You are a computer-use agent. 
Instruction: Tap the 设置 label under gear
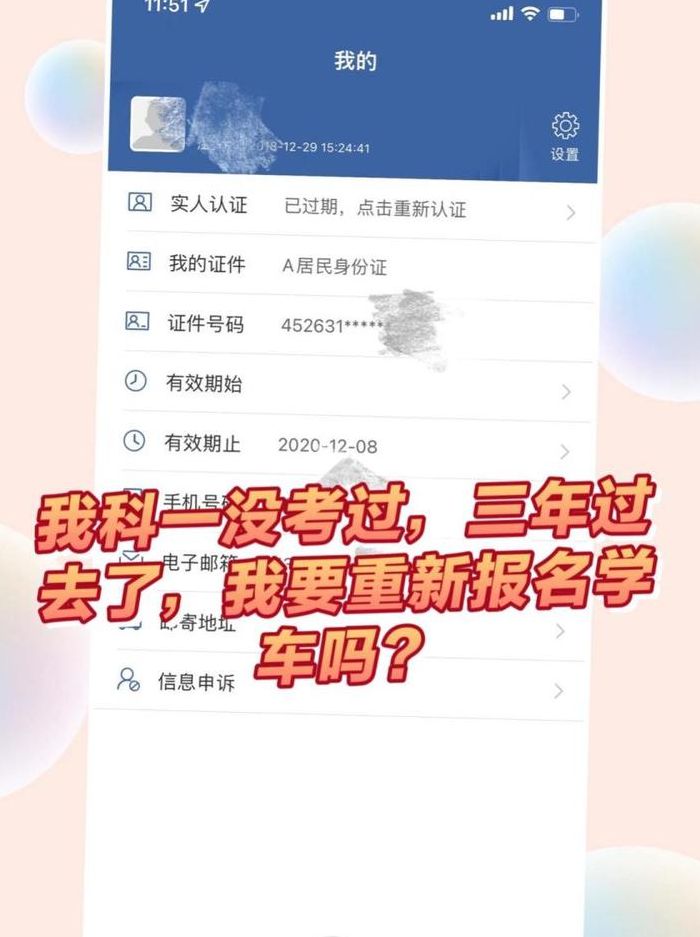565,154
